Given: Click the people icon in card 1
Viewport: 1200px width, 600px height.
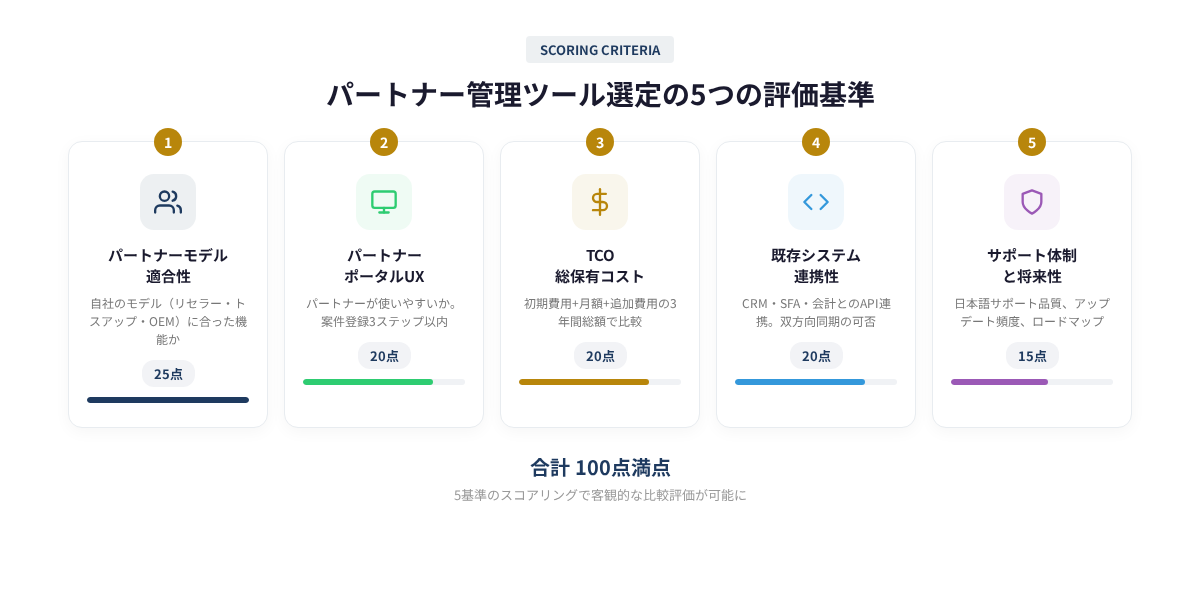Looking at the screenshot, I should coord(168,202).
